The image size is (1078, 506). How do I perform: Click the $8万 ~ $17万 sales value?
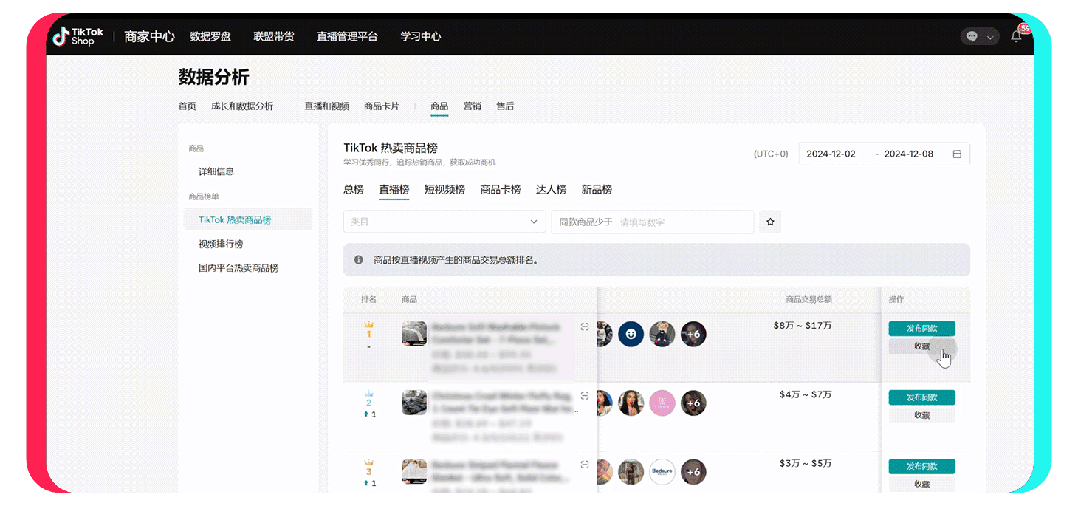[x=802, y=325]
